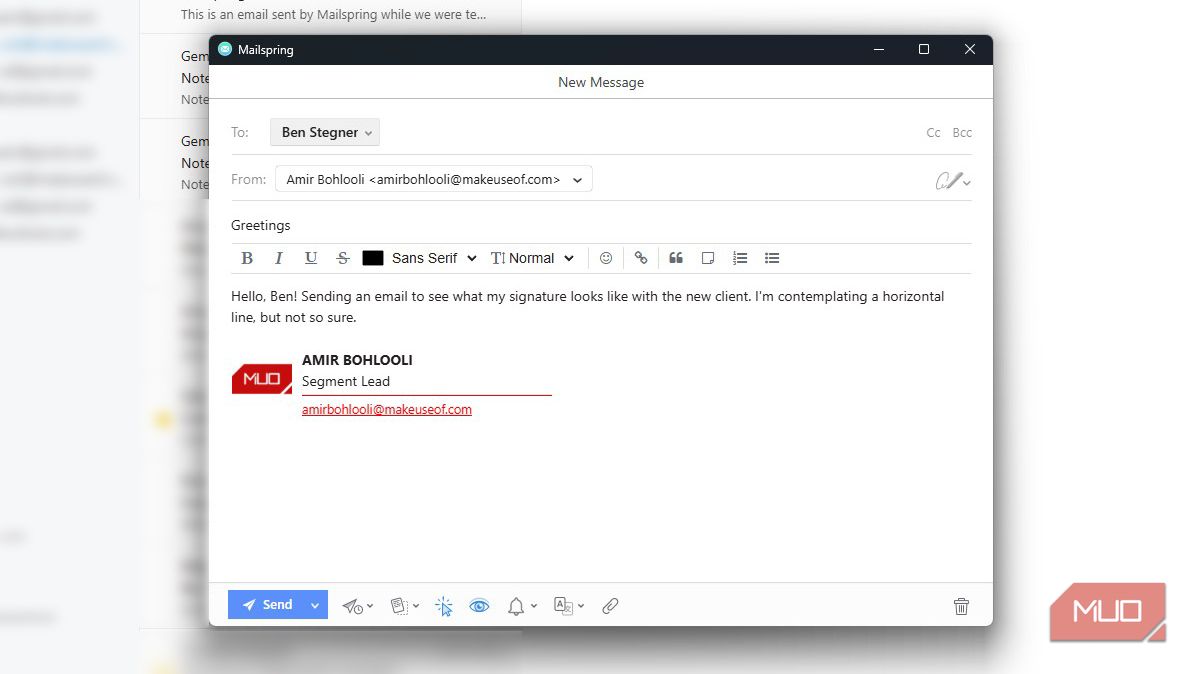
Task: Toggle underline formatting
Action: click(311, 258)
